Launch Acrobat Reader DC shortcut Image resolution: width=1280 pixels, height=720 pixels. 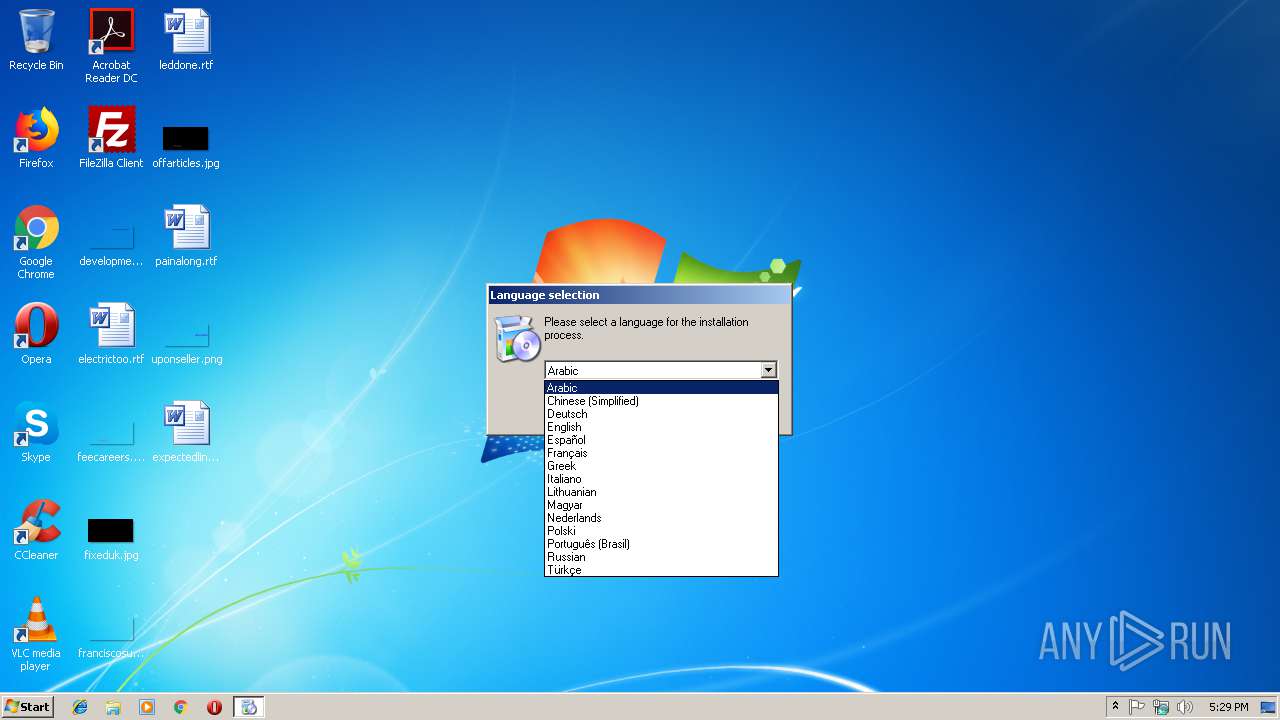[111, 46]
